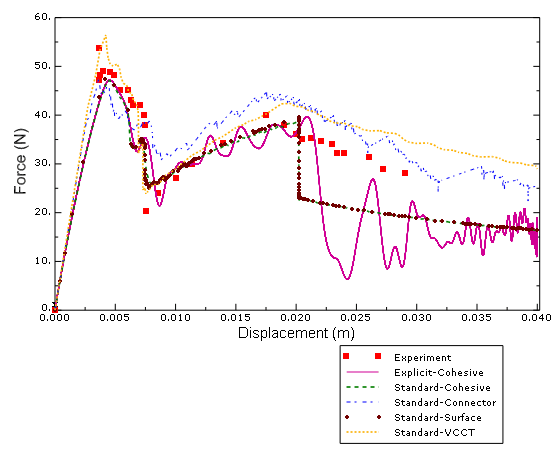
Task: Click the orange dotted Standard-VCCT legend line
Action: (x=362, y=432)
